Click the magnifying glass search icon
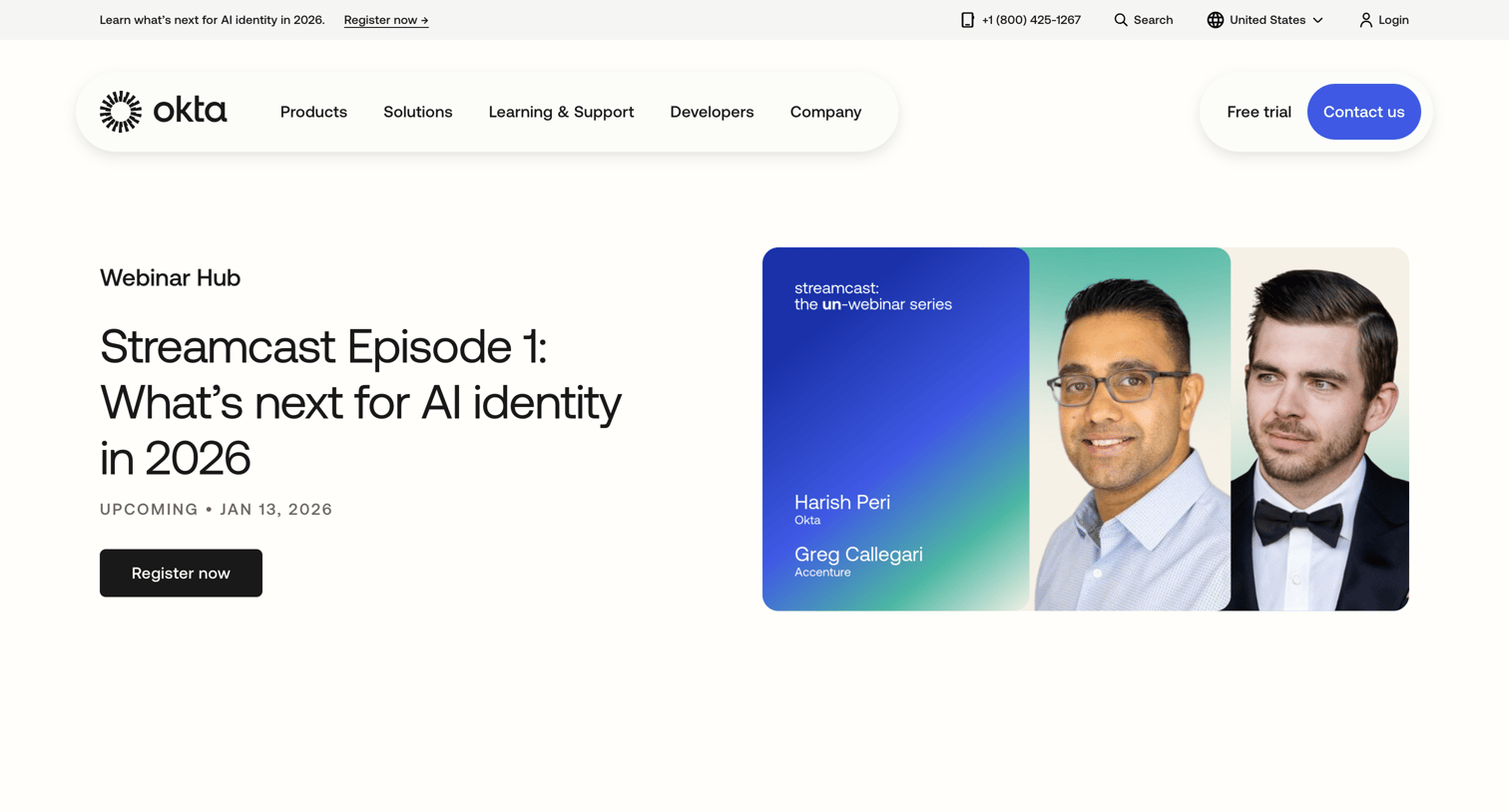The image size is (1509, 812). coord(1121,20)
